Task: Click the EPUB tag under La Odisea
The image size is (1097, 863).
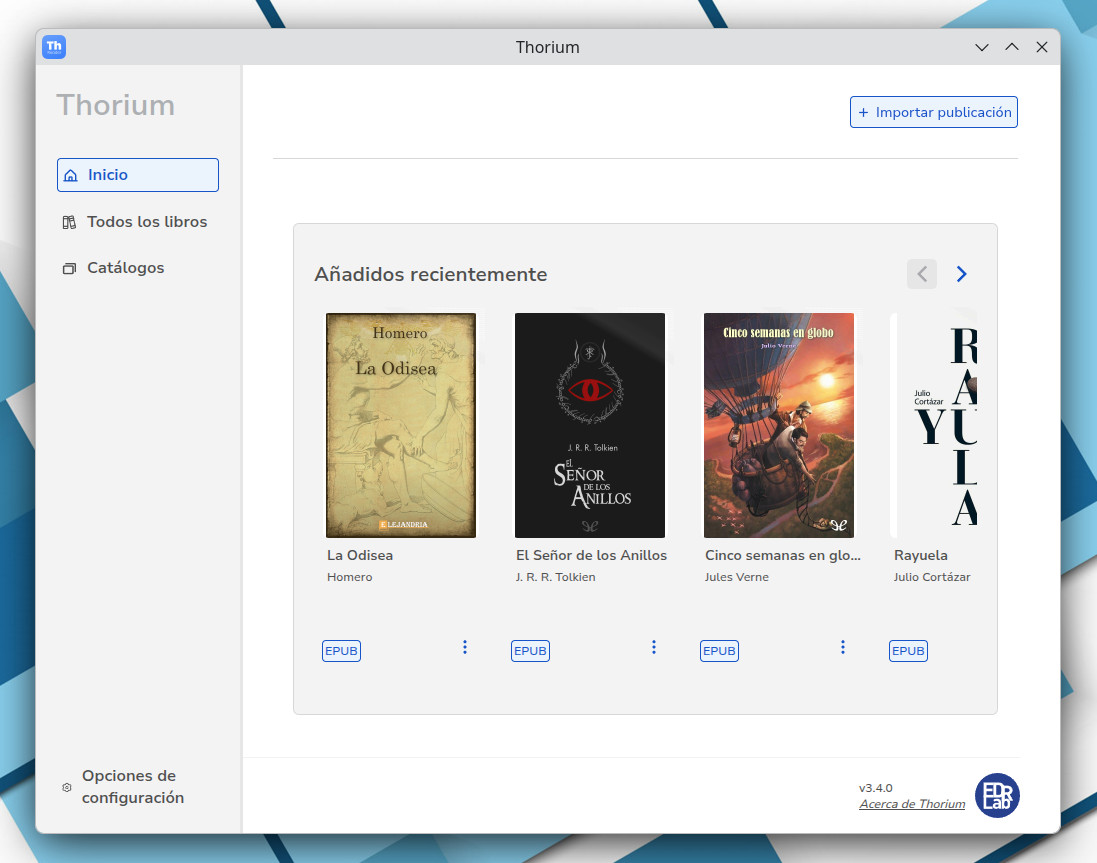Action: click(341, 651)
